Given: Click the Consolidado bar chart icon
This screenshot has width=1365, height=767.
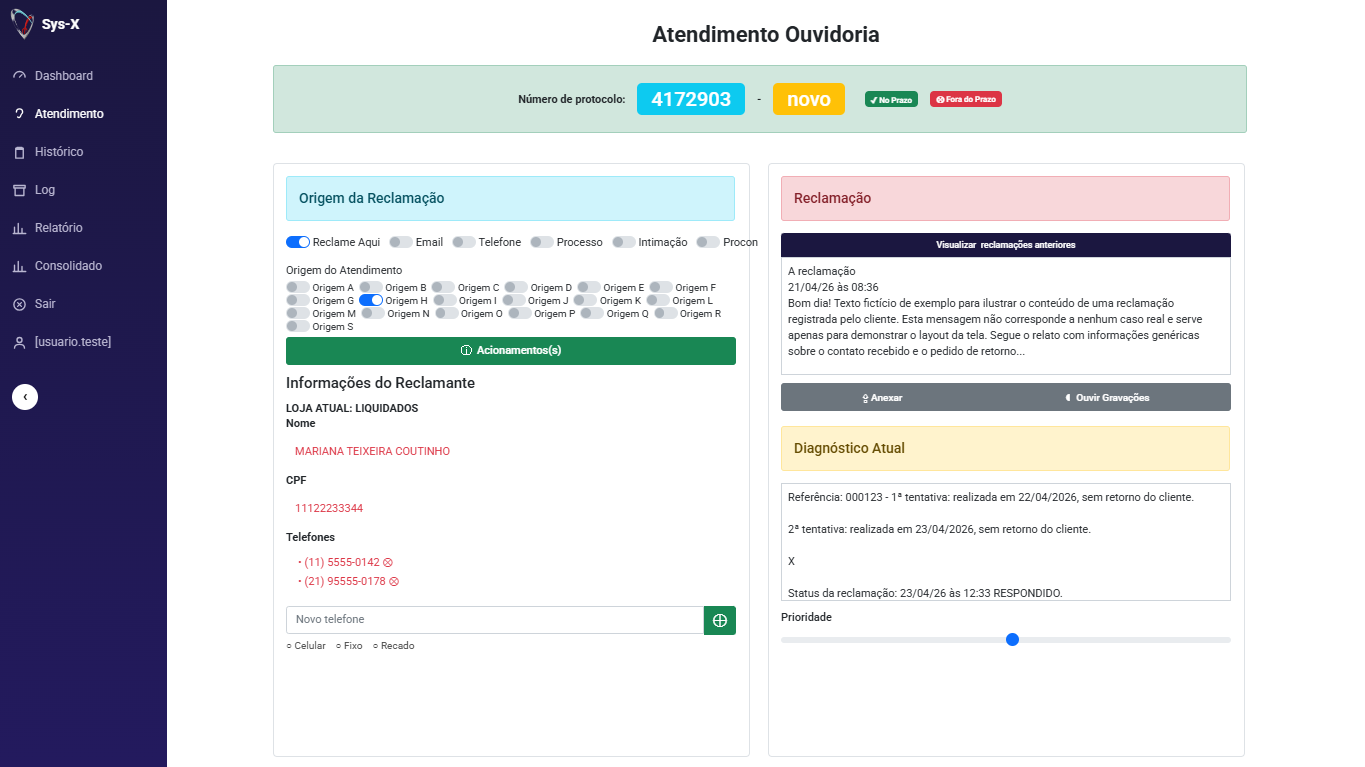Looking at the screenshot, I should pyautogui.click(x=19, y=266).
